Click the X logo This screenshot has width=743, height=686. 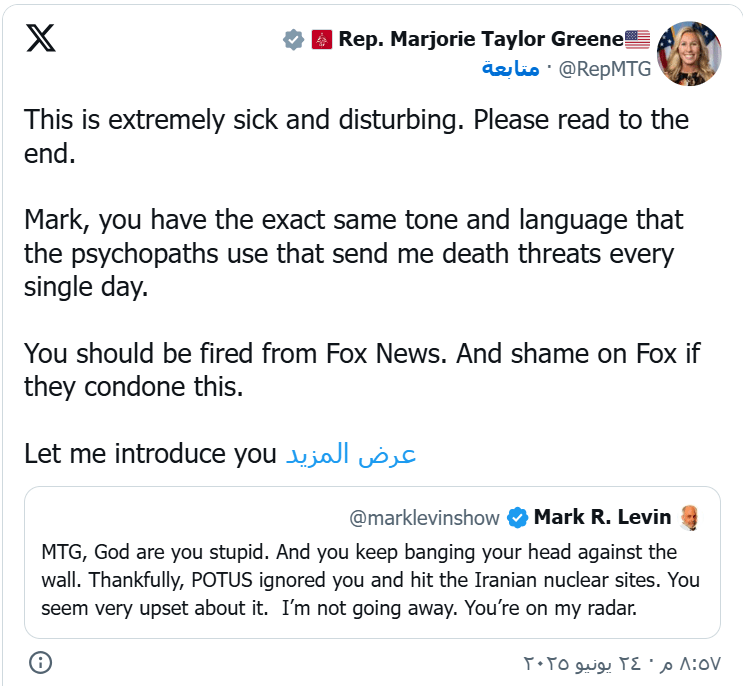[x=41, y=39]
